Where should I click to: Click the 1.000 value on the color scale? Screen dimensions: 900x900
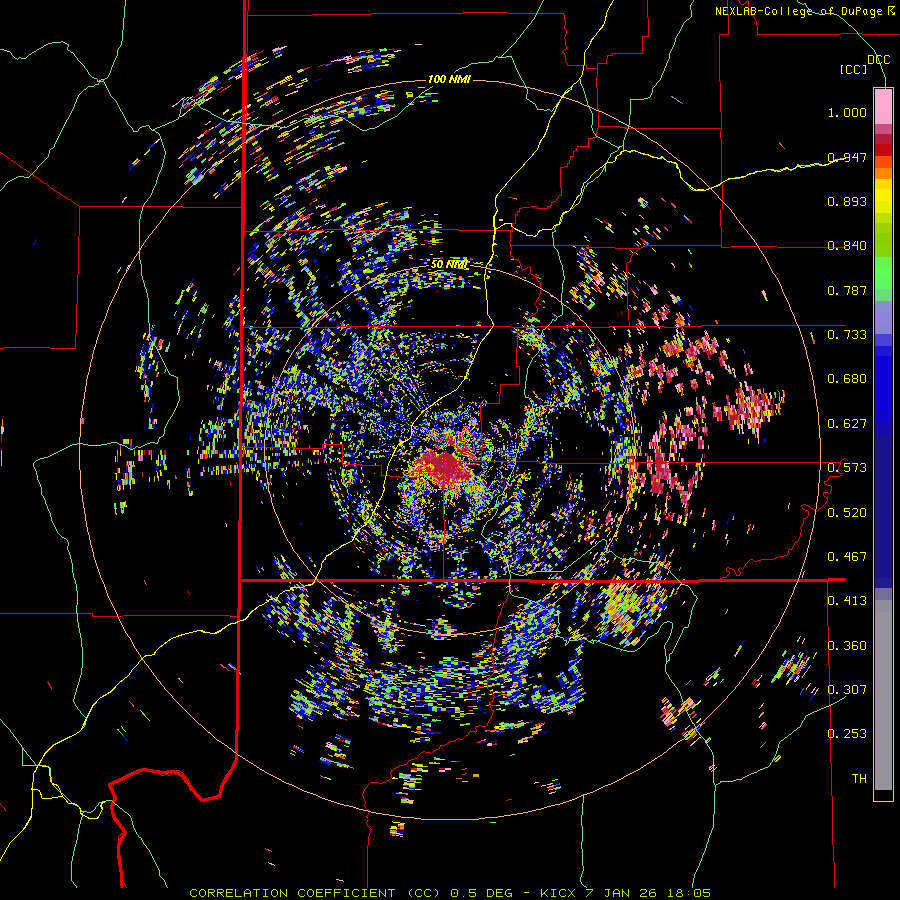847,112
